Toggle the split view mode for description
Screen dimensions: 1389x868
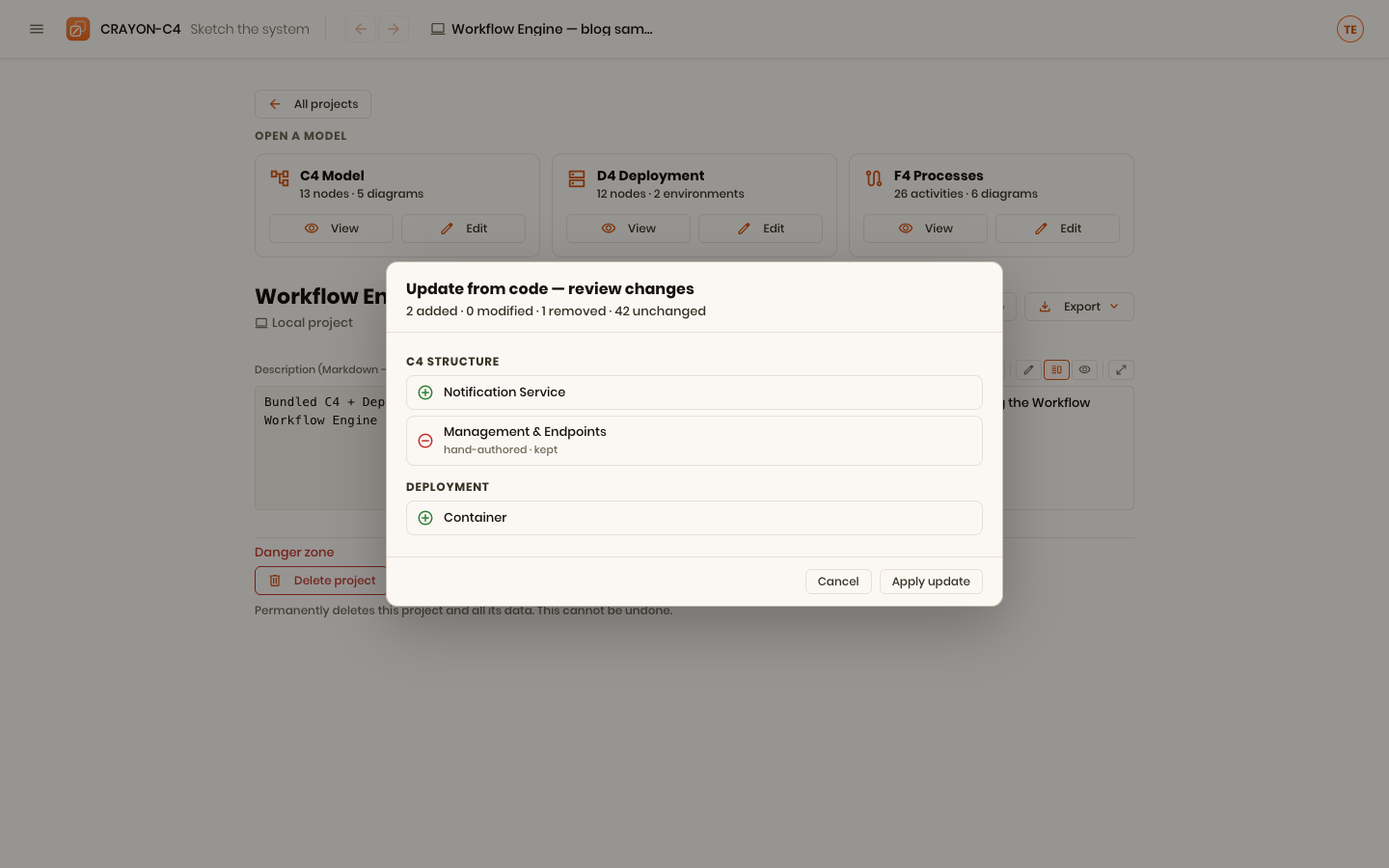coord(1056,369)
